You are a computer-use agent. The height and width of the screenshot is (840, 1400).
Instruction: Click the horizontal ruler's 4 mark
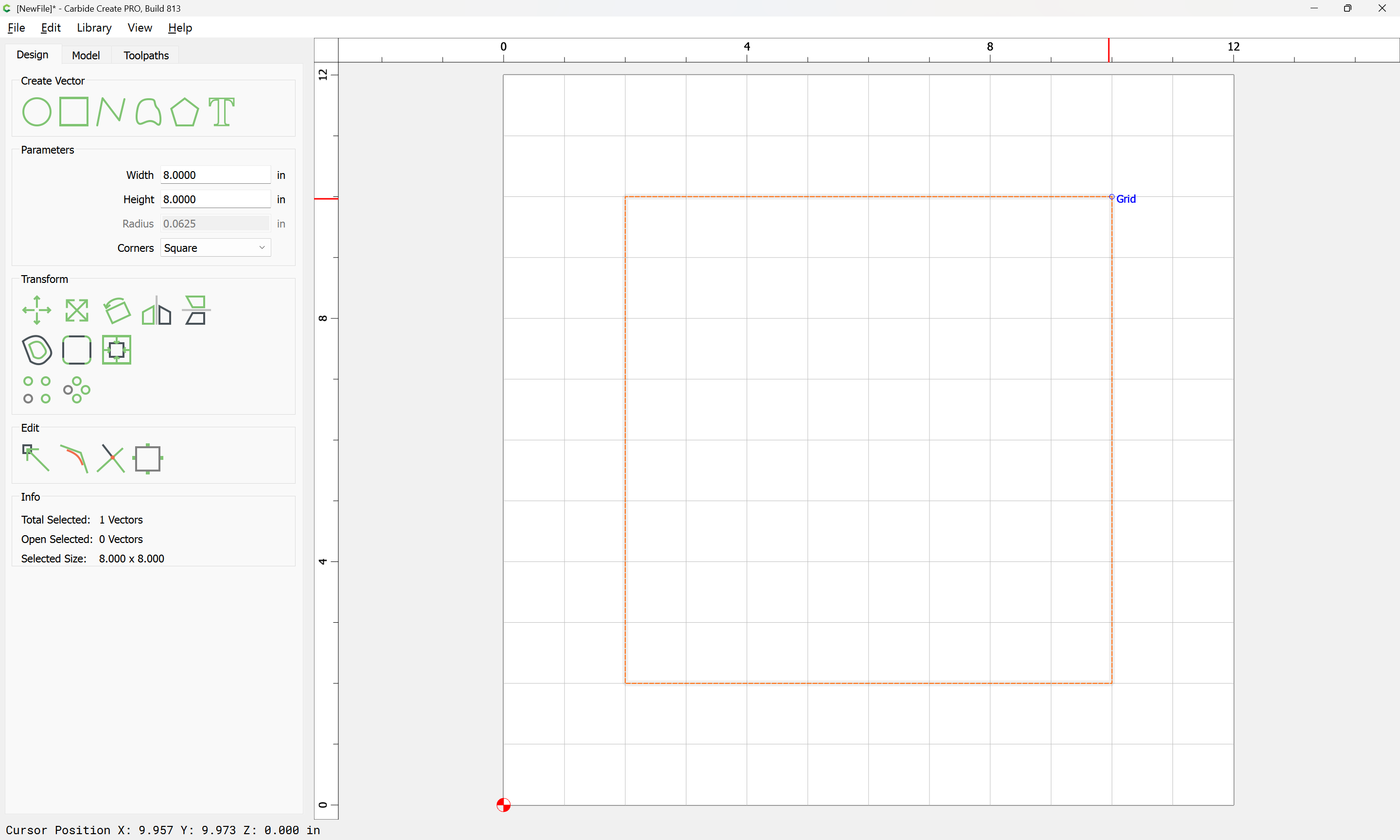pyautogui.click(x=747, y=46)
